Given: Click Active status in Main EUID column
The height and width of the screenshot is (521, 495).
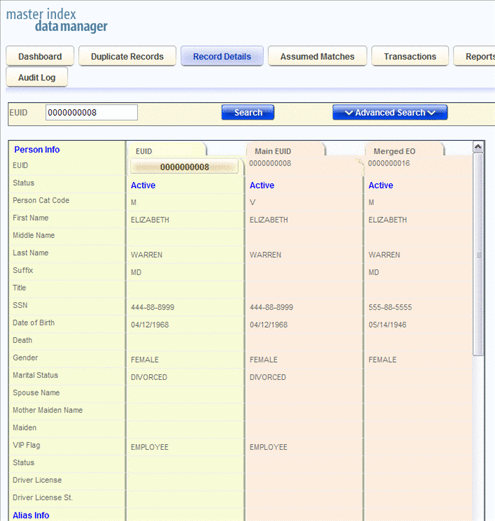Looking at the screenshot, I should 262,185.
